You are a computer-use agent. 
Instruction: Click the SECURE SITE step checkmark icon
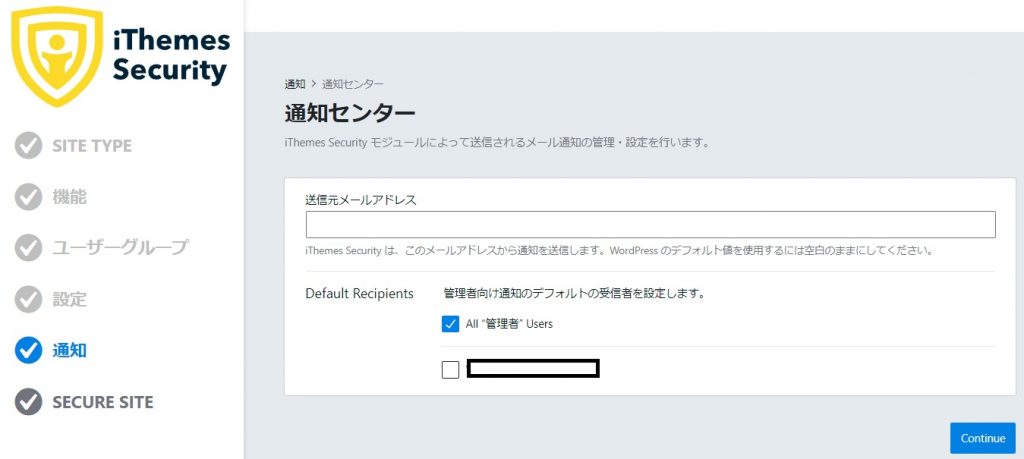(28, 402)
